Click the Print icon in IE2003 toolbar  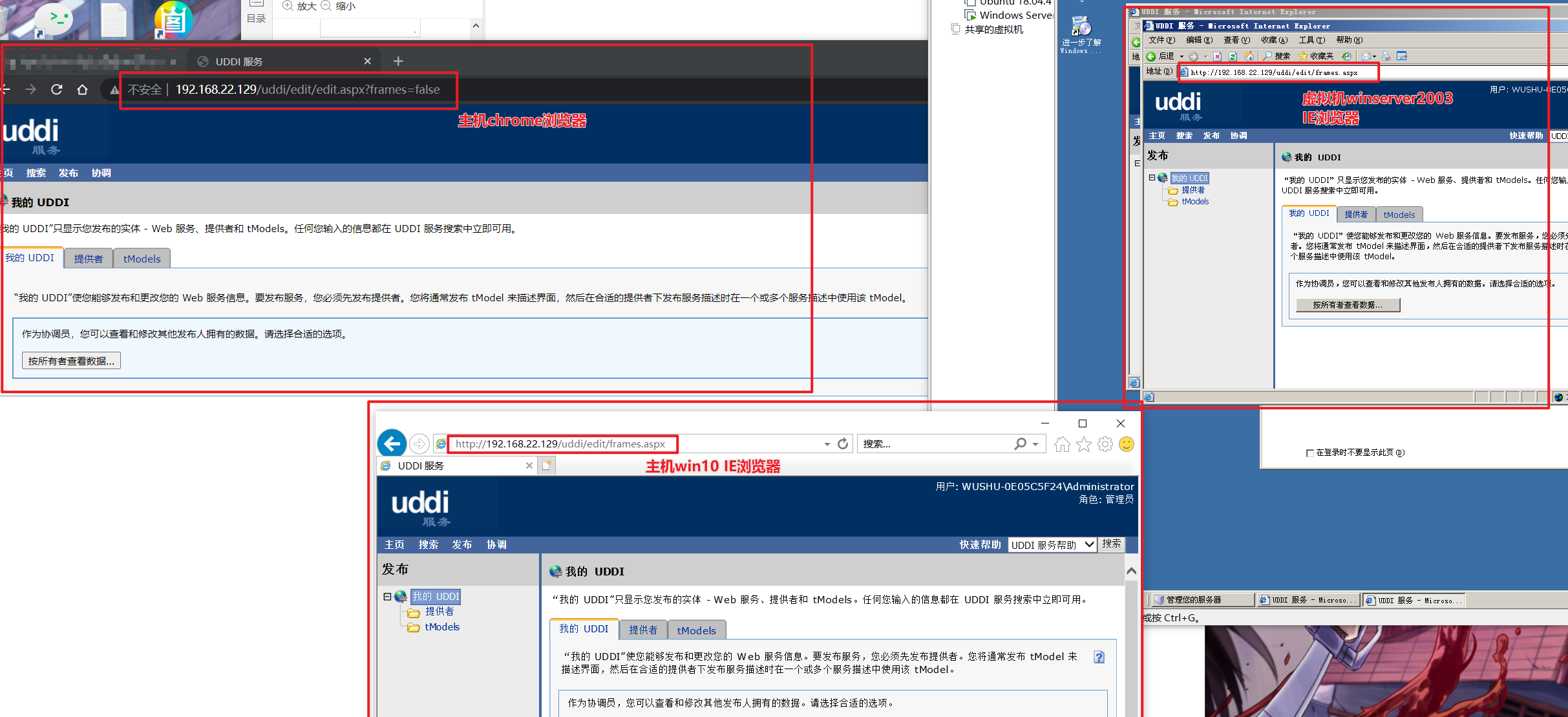tap(1386, 56)
